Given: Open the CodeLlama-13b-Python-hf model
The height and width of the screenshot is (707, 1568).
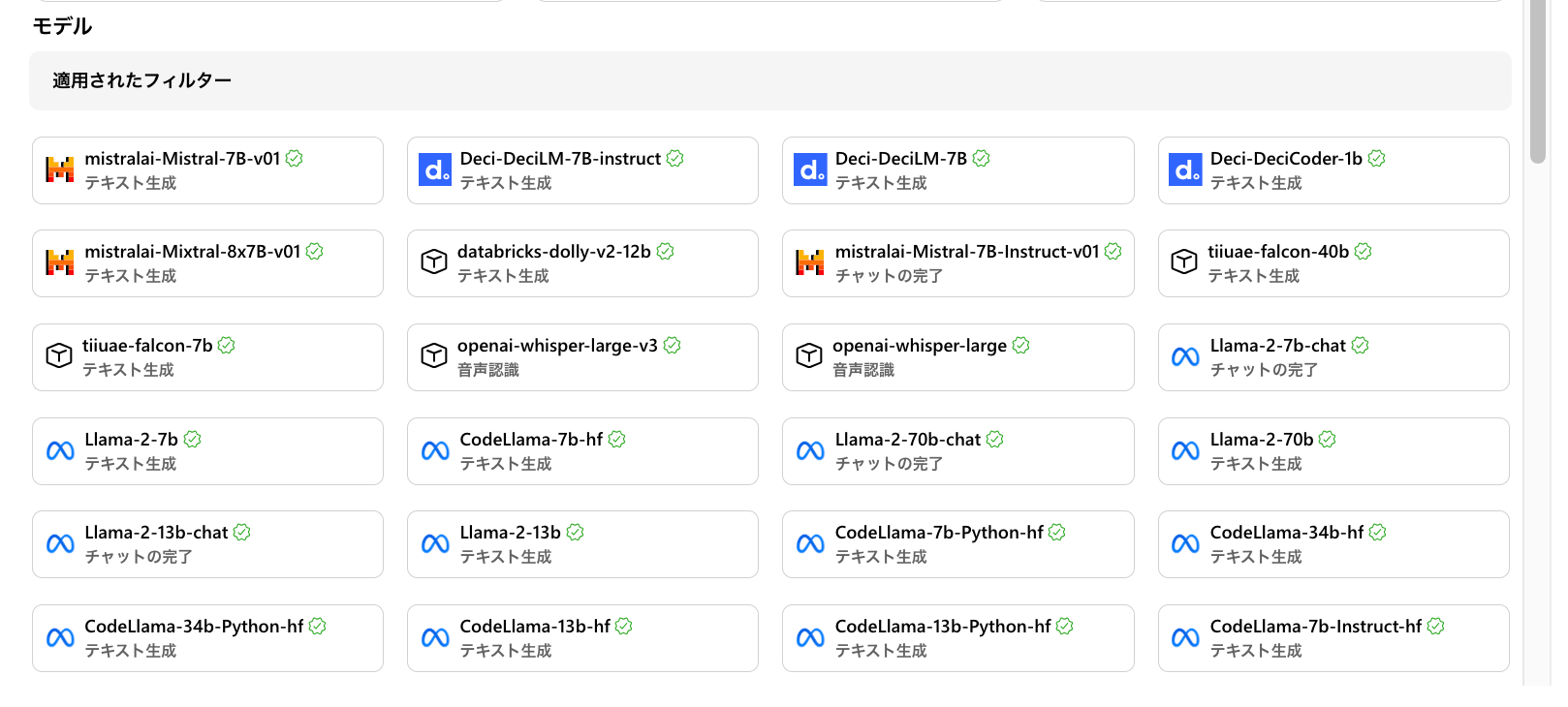Looking at the screenshot, I should coord(957,638).
